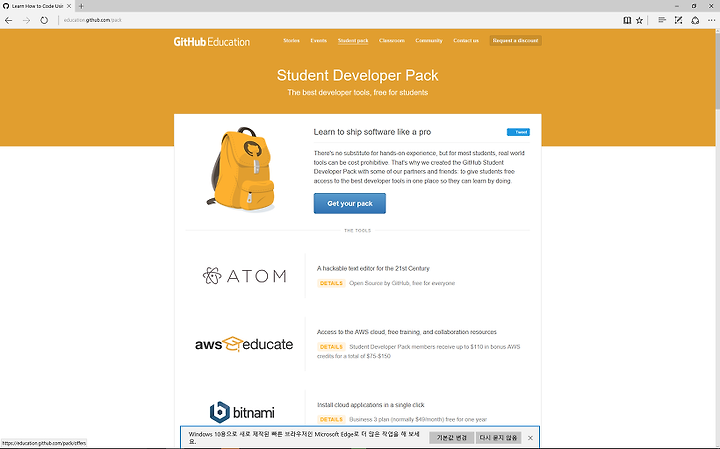Click the AWS Educate logo
Screen dimensions: 720x449
tap(244, 344)
